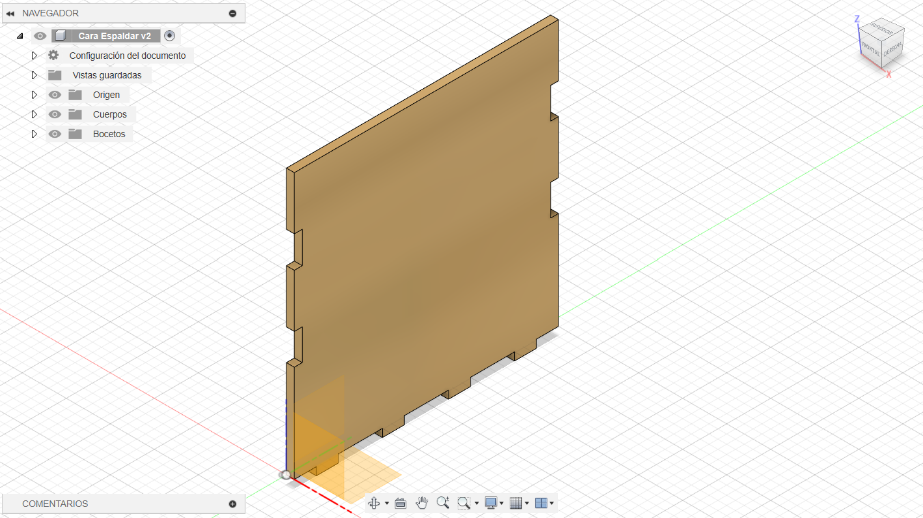Select the Zoom magnifier tool
This screenshot has width=923, height=518.
click(x=443, y=503)
